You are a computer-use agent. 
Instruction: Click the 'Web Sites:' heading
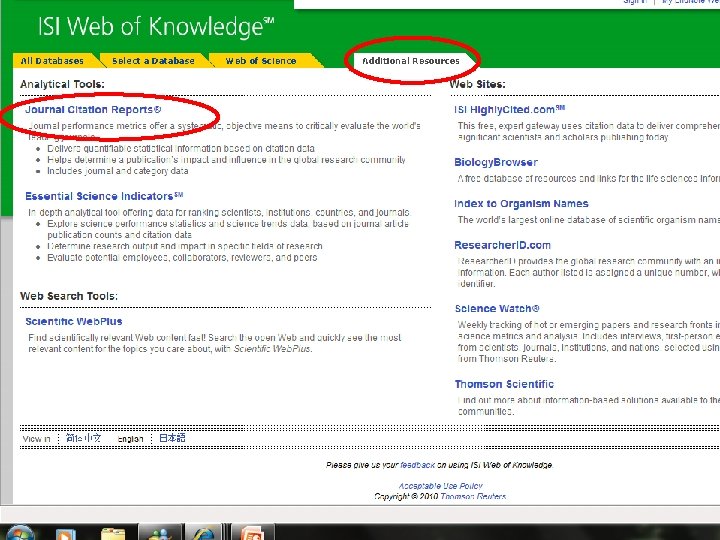coord(478,84)
